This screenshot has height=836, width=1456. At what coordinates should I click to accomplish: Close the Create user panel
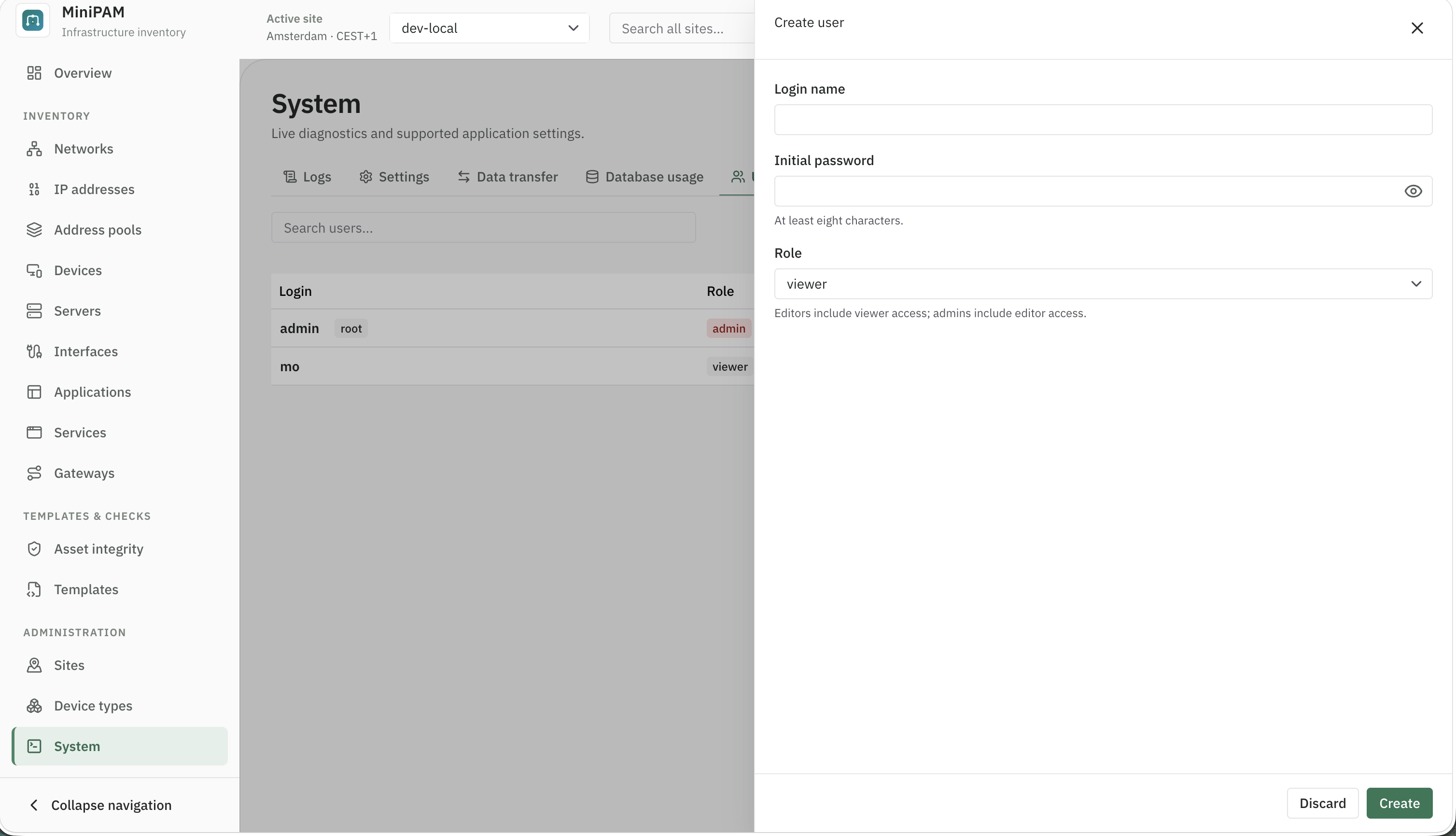(x=1416, y=28)
